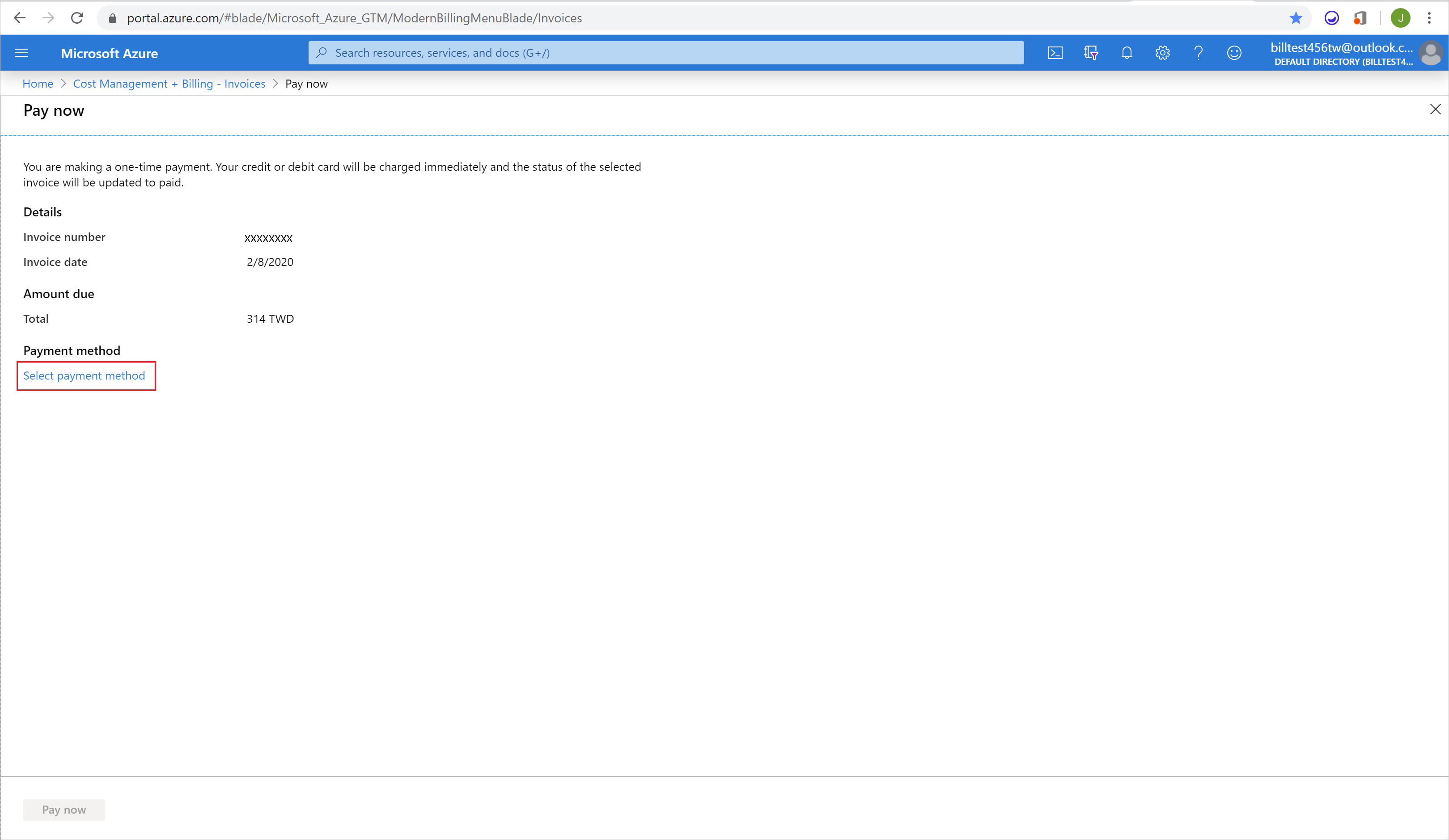Navigate to Cost Management + Billing breadcrumb

point(169,83)
